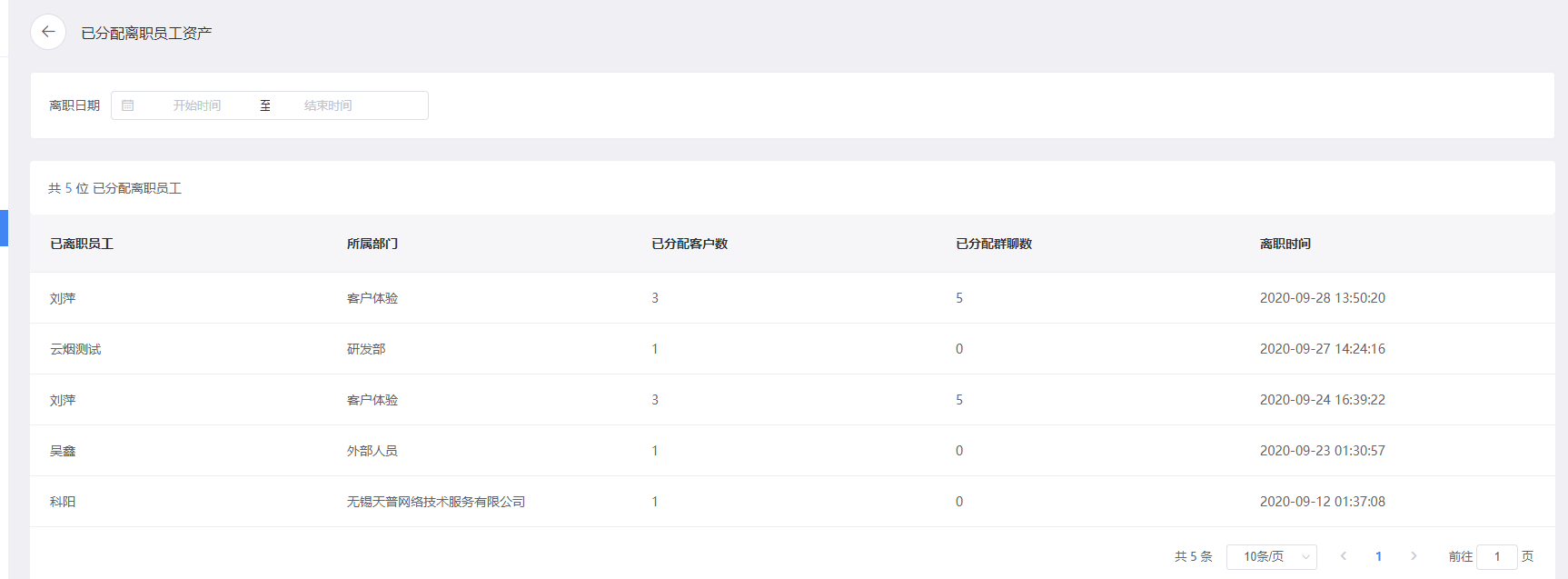The width and height of the screenshot is (1568, 579).
Task: Select employee 科阳
Action: tap(63, 502)
